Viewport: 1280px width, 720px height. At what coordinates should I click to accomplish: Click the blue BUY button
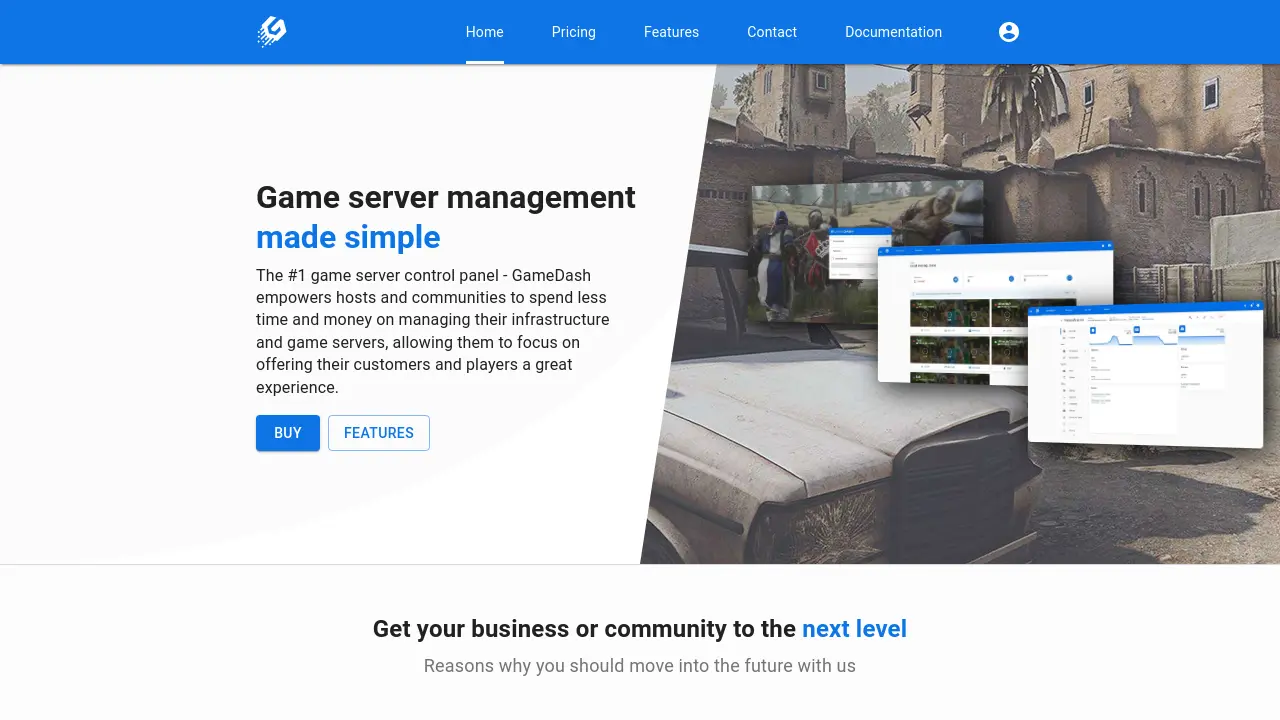click(x=288, y=433)
